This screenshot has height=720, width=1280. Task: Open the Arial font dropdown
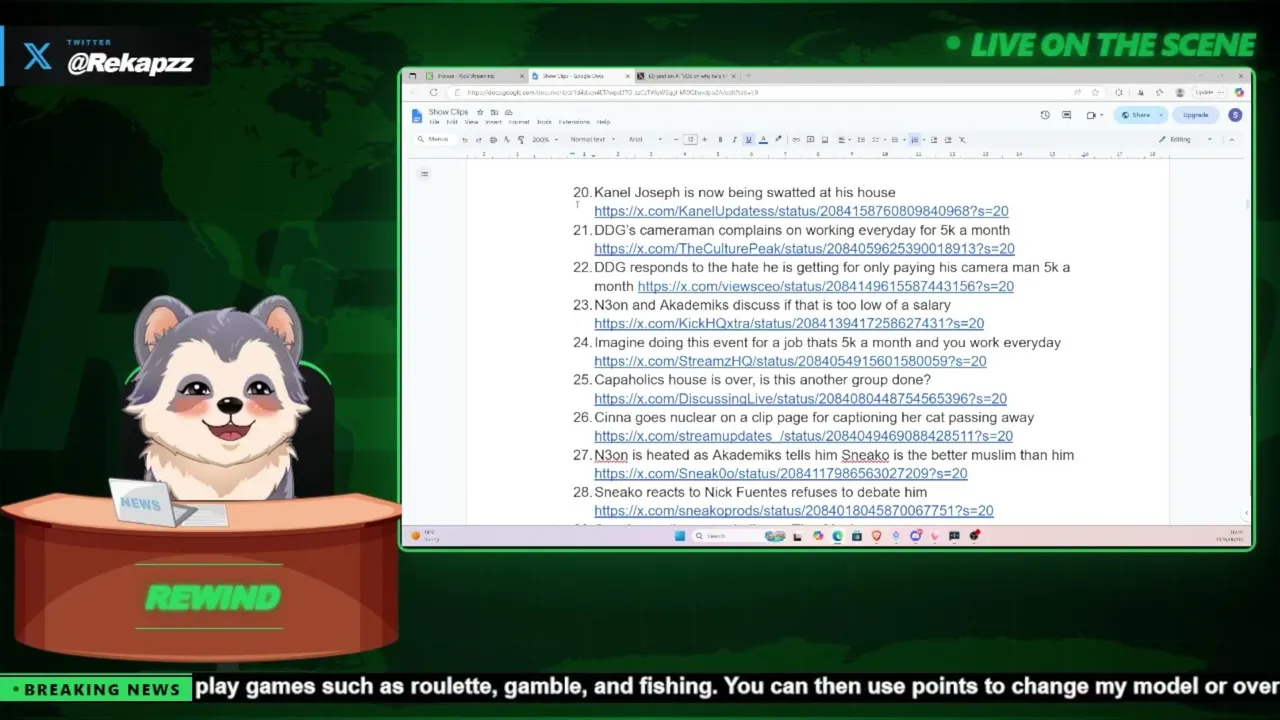[x=645, y=140]
